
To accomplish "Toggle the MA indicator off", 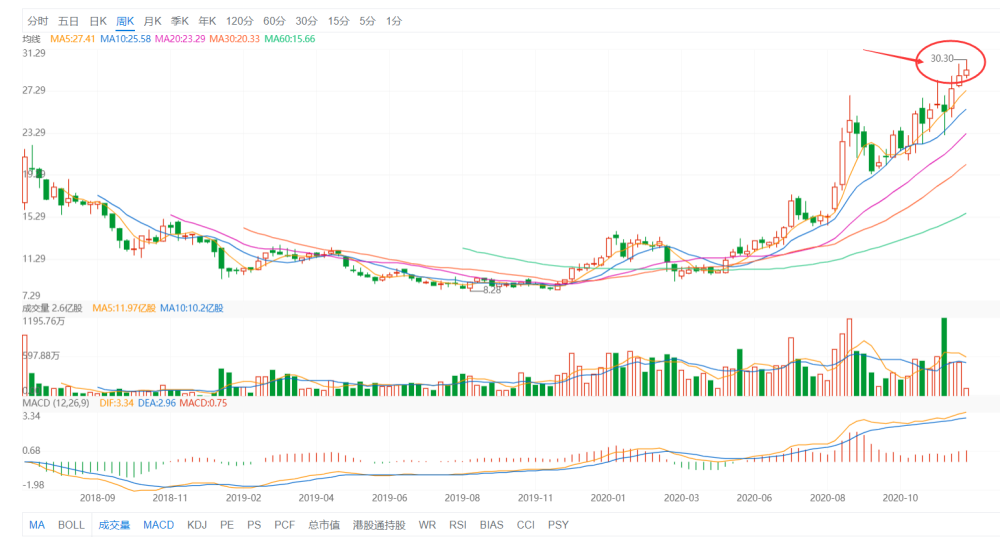I will coord(37,524).
